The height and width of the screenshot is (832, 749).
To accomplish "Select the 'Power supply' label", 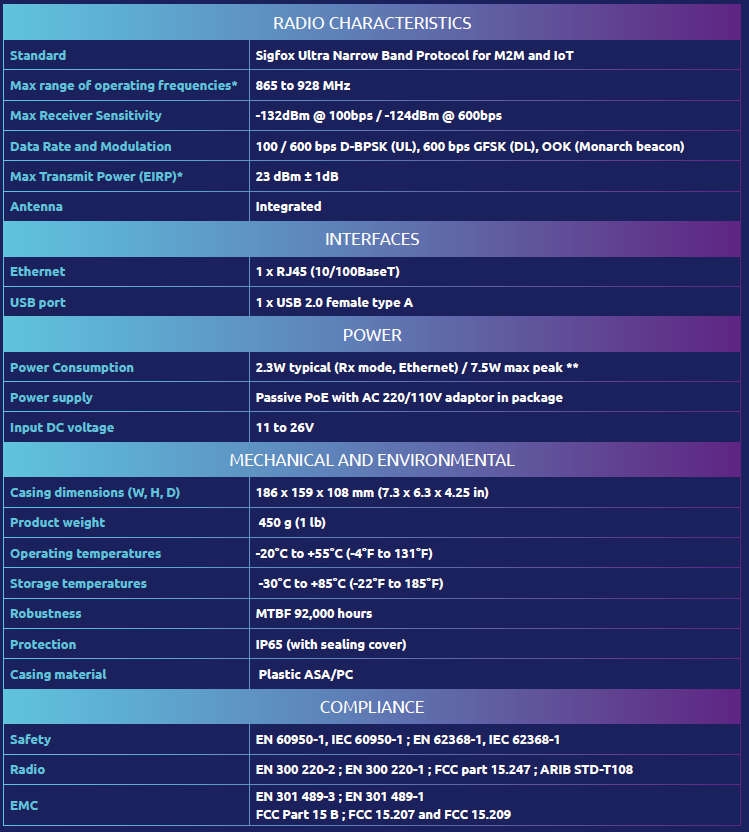I will tap(51, 398).
